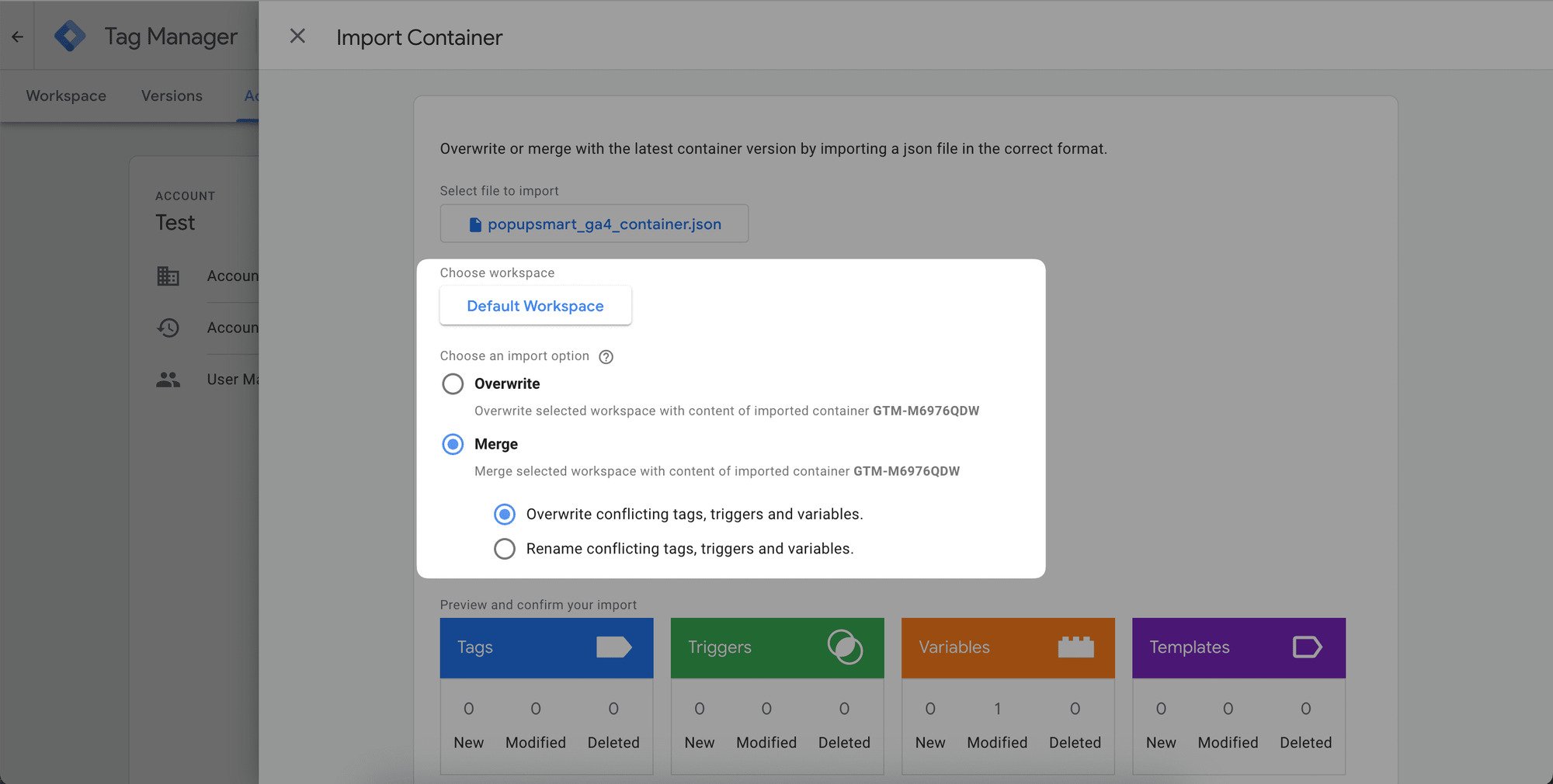This screenshot has height=784, width=1553.
Task: Click the purple Templates card header
Action: pos(1239,647)
